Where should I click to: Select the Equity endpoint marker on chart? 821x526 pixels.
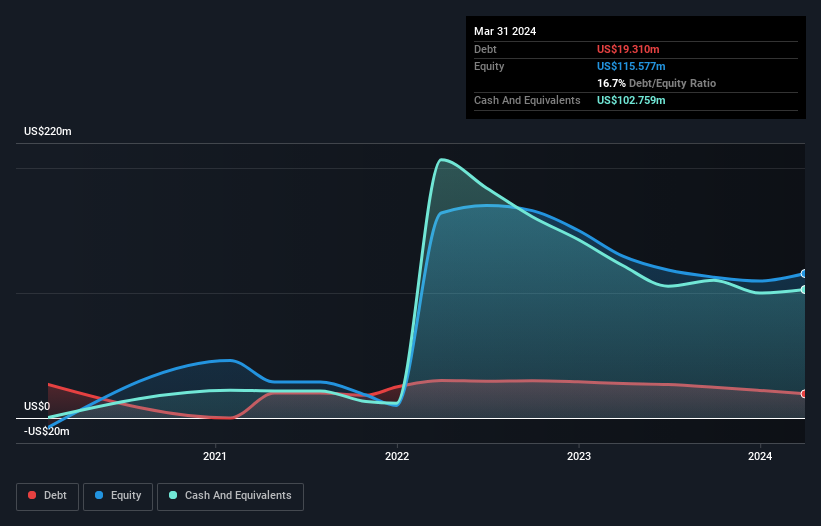click(x=804, y=274)
